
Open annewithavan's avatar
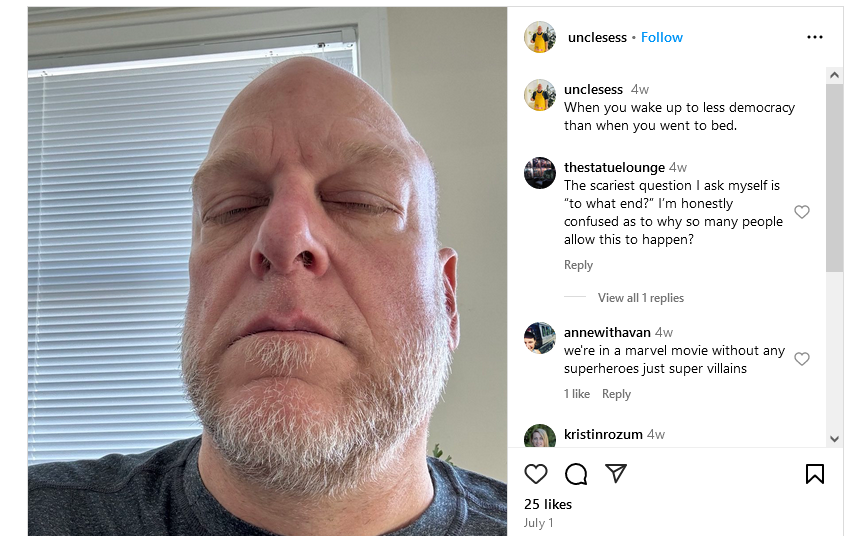(540, 338)
